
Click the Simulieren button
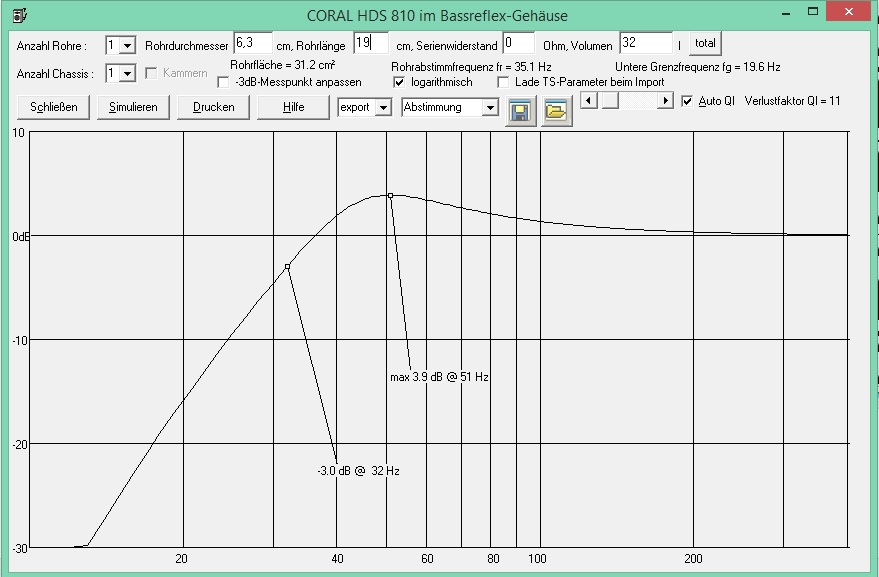pos(134,107)
